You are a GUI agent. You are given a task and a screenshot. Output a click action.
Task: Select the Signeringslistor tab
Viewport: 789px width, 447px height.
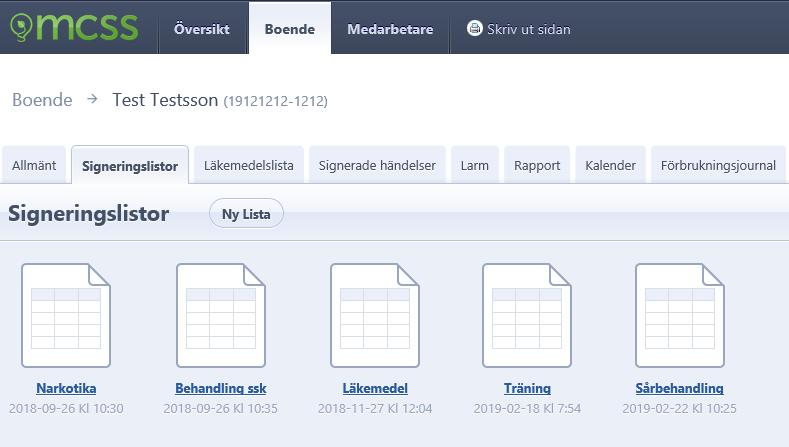pyautogui.click(x=130, y=165)
